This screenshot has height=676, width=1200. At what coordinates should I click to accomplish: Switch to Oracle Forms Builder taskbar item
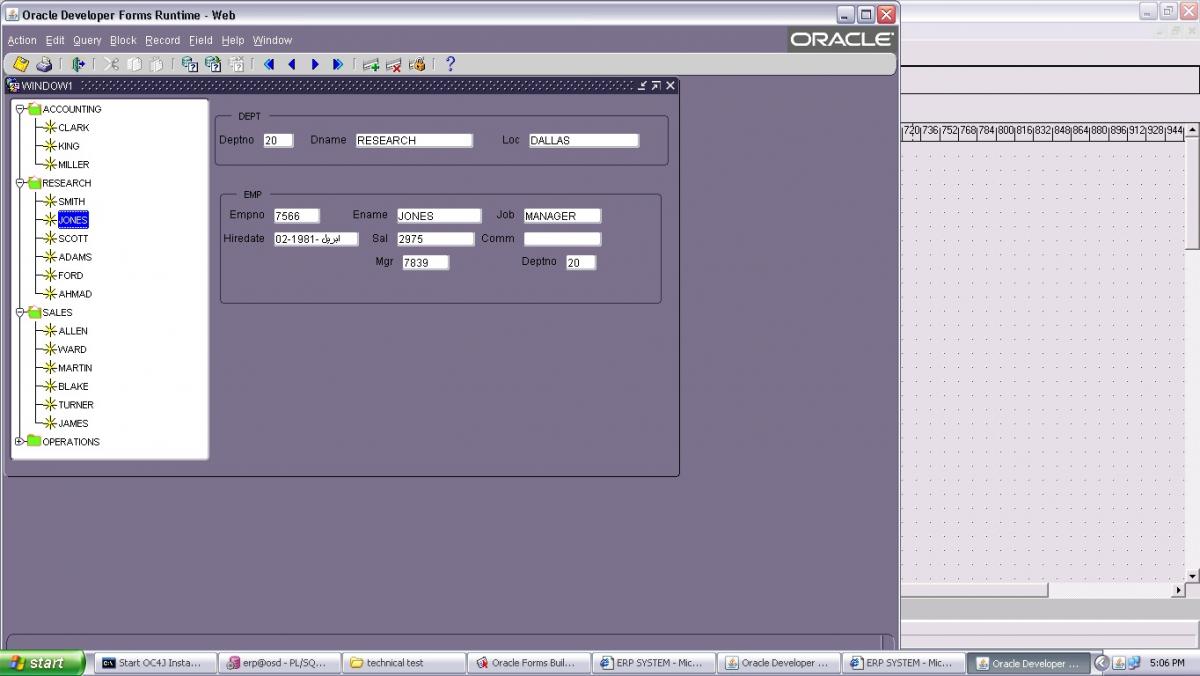(x=526, y=663)
